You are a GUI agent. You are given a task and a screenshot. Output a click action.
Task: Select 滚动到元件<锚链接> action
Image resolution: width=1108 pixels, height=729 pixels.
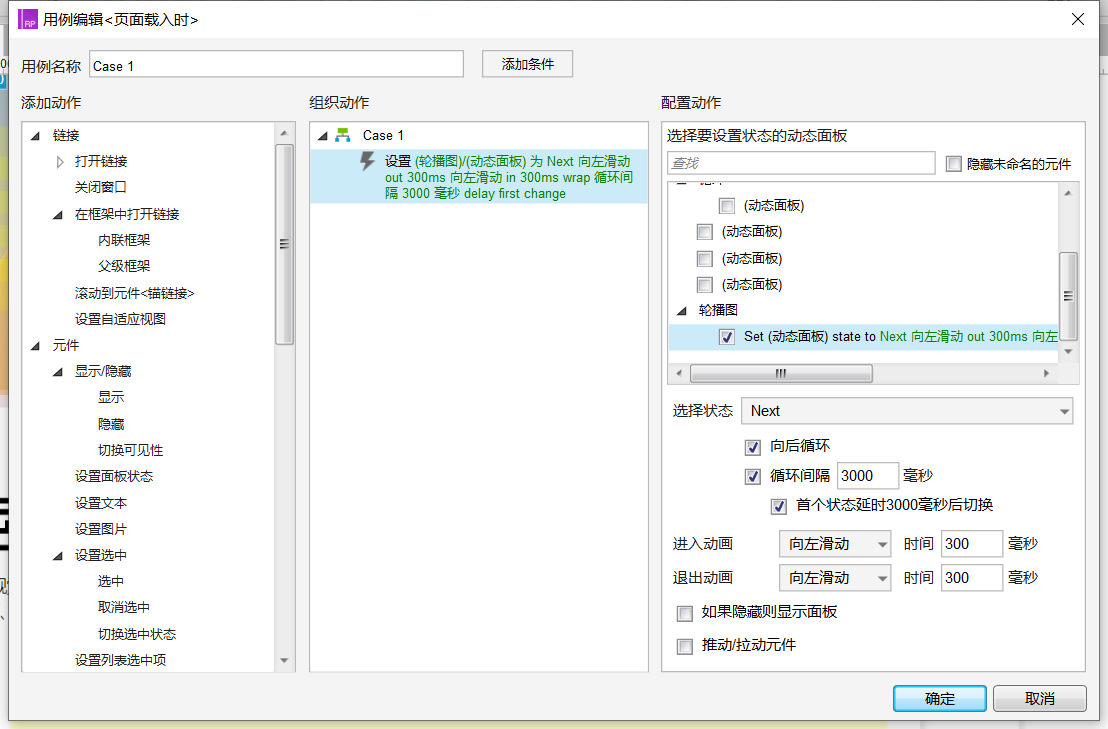[x=134, y=293]
